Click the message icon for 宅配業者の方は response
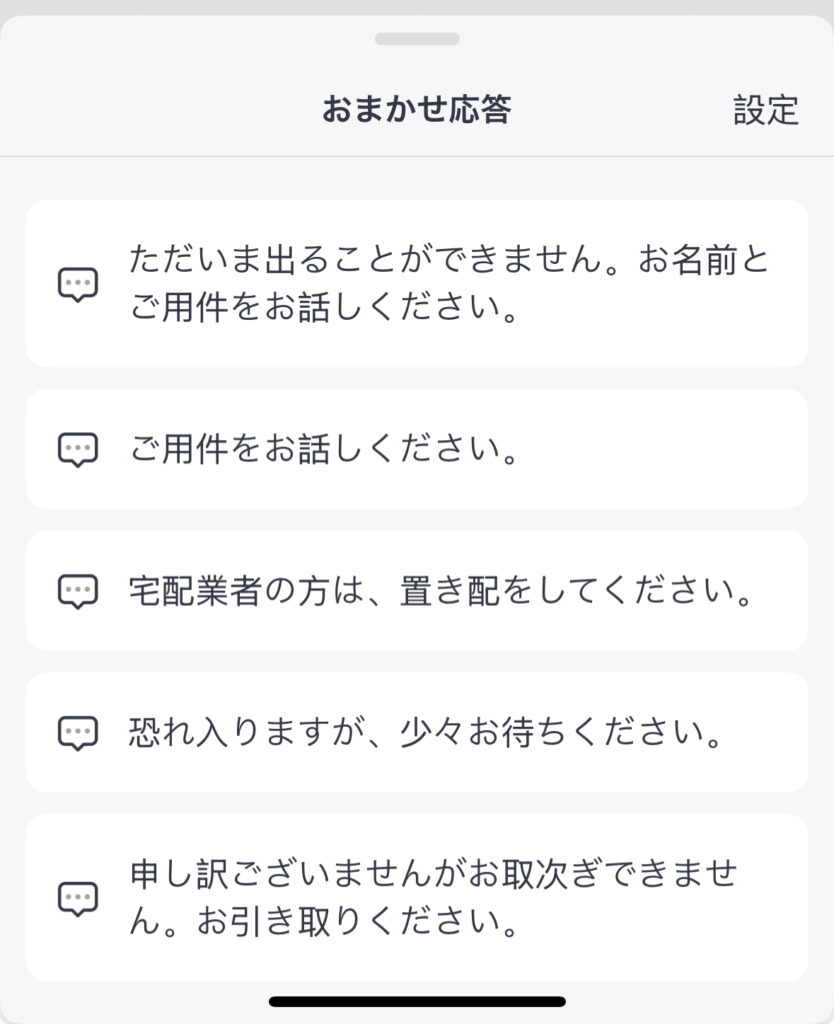 pos(78,591)
